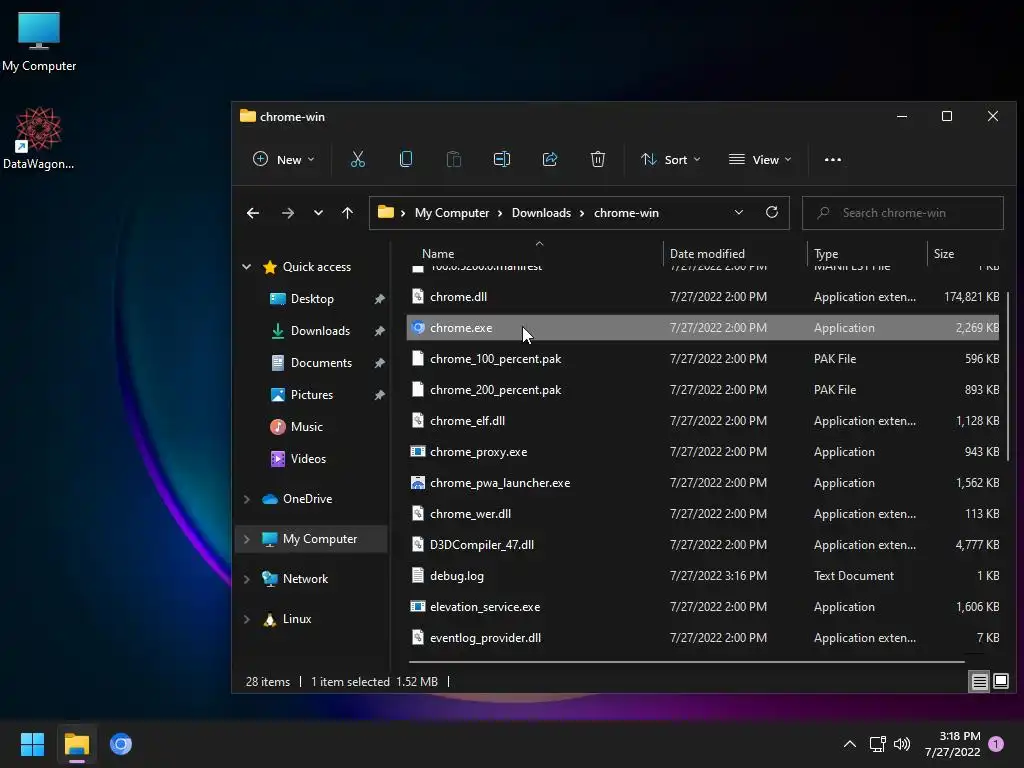Open the taskbar clock and date
Screen dimensions: 1024x768
[x=953, y=744]
